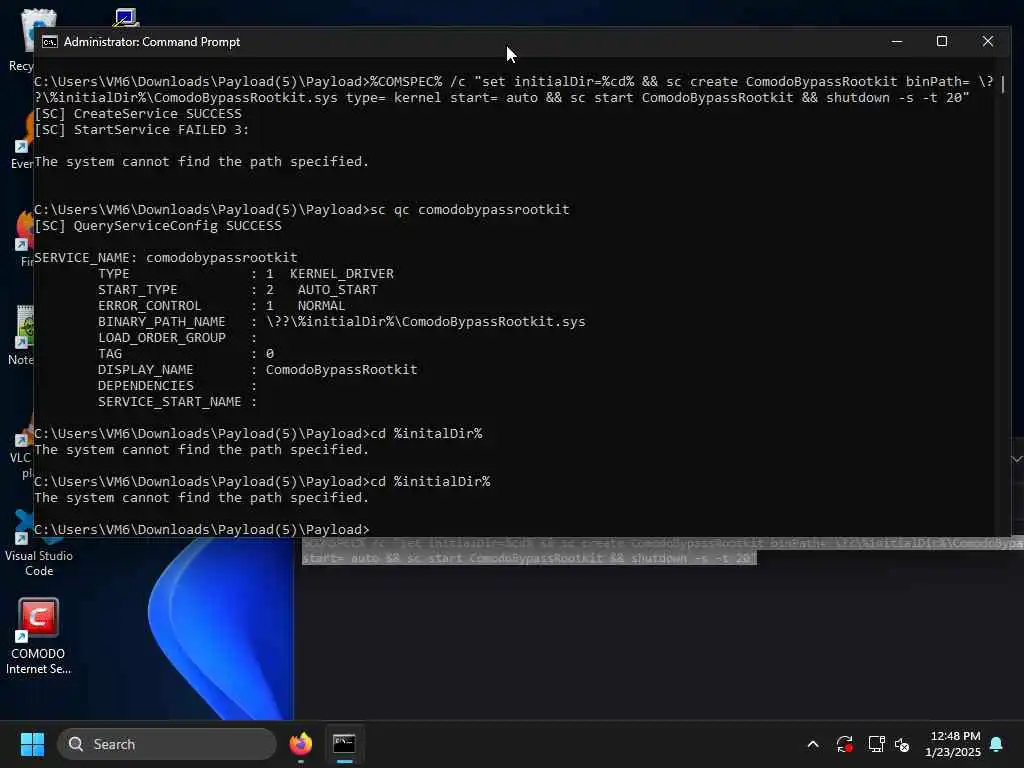Click the taskbar Search box
This screenshot has height=768, width=1024.
pos(167,744)
